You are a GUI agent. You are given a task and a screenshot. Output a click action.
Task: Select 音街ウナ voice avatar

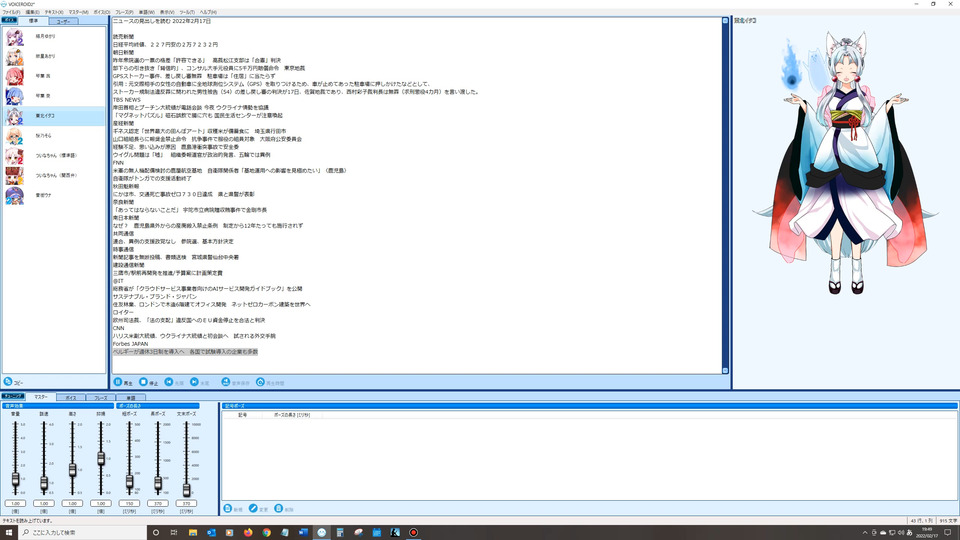14,195
